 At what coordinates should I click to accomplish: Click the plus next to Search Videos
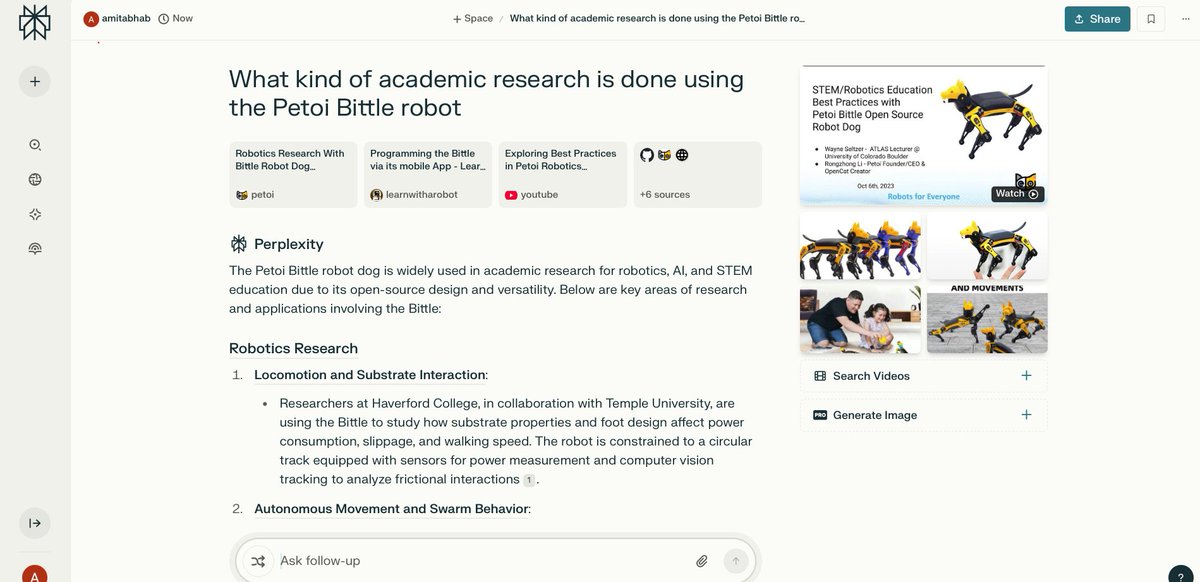pyautogui.click(x=1026, y=376)
